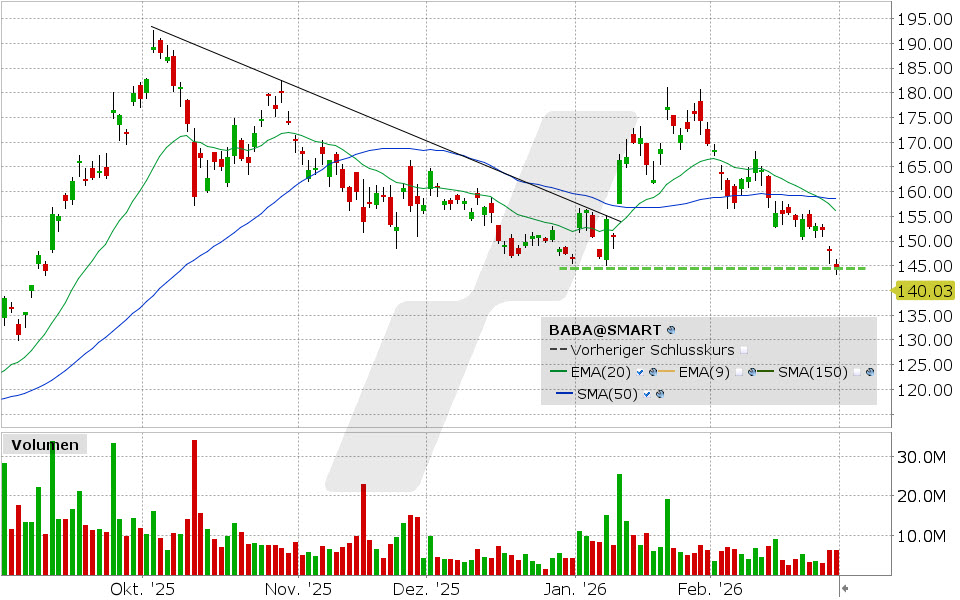960x600 pixels.
Task: Uncheck the SMA(50) checkbox
Action: tap(646, 394)
